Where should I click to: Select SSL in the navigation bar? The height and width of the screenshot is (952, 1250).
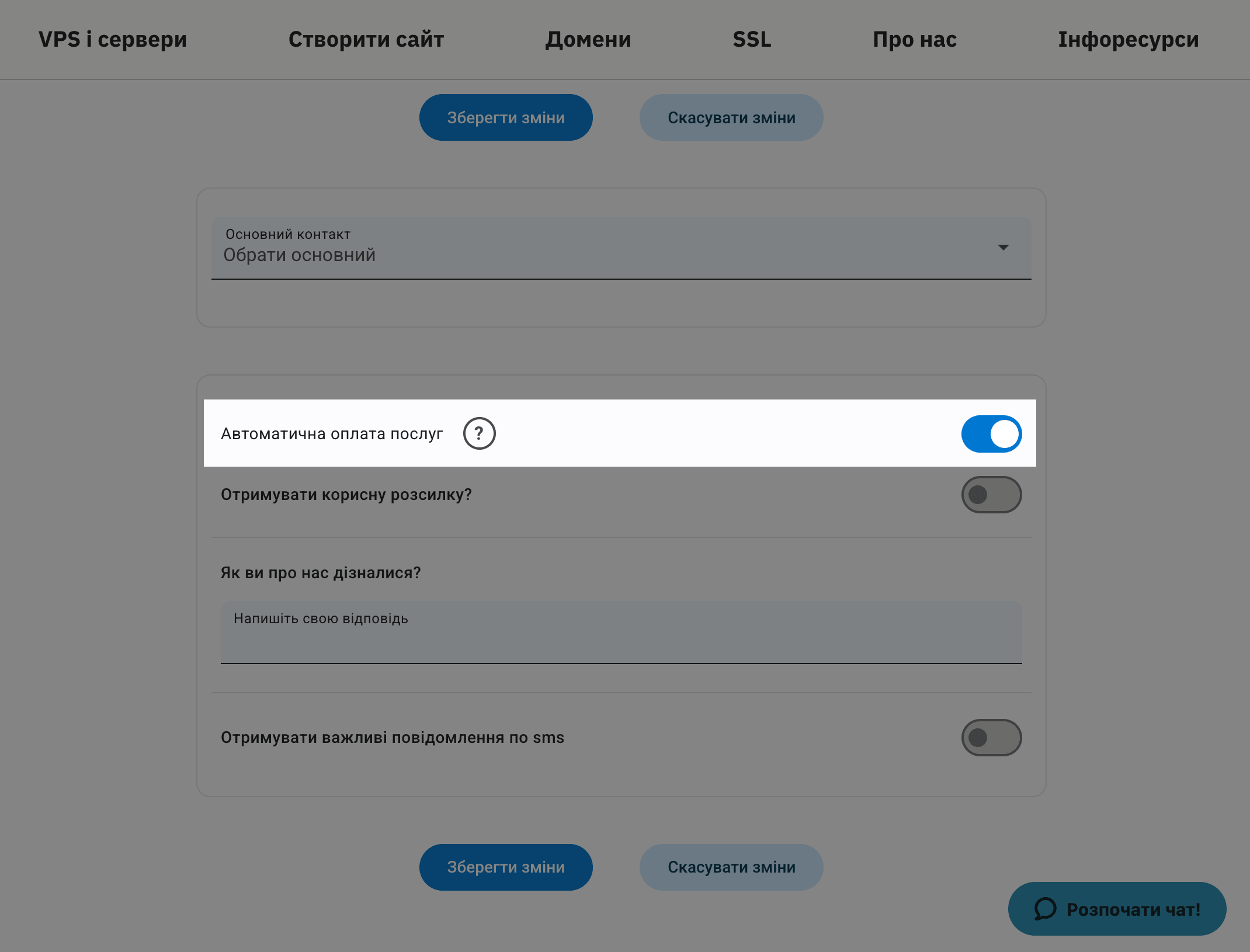(x=752, y=39)
